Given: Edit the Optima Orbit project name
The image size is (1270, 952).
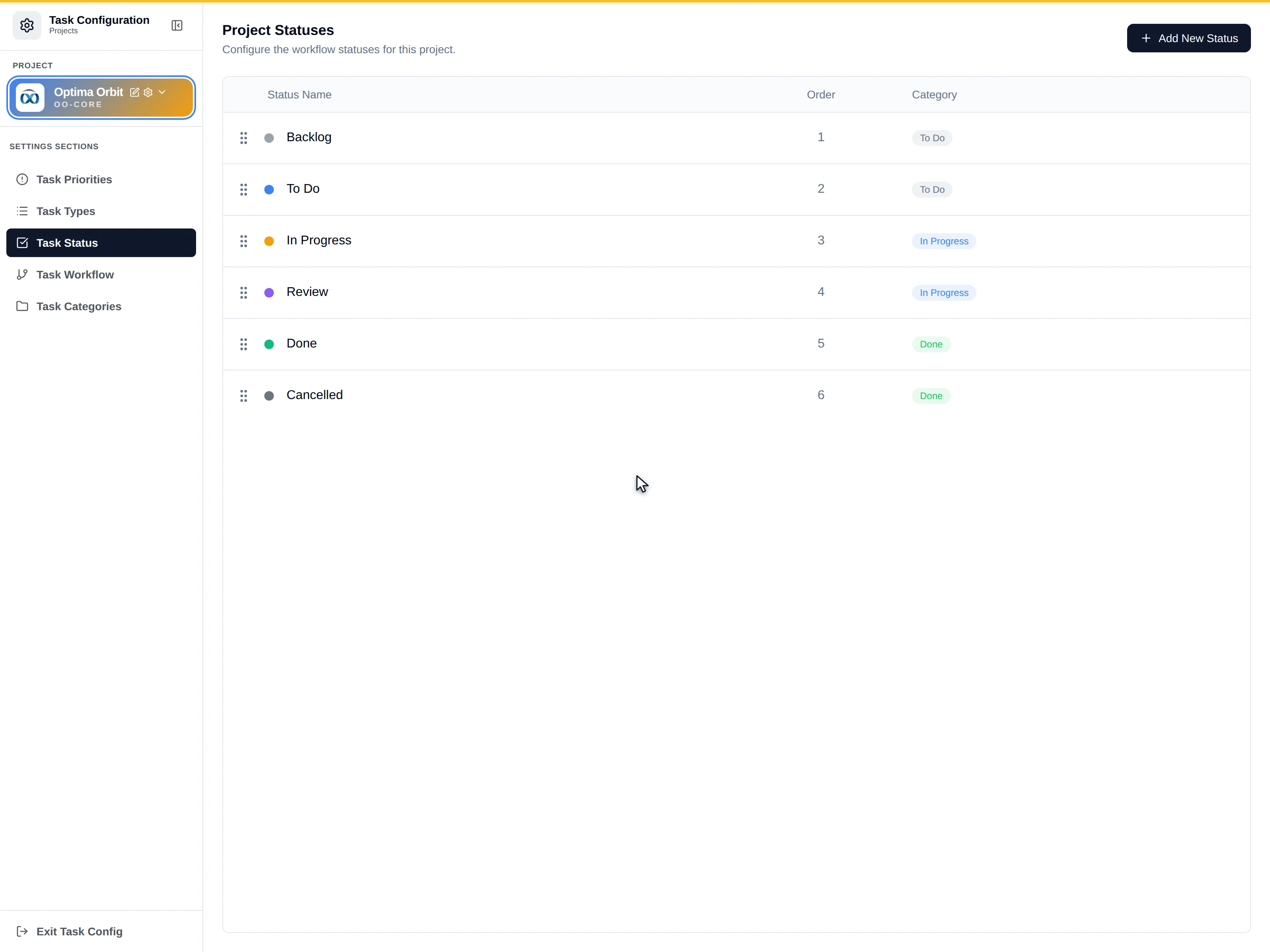Looking at the screenshot, I should point(135,92).
